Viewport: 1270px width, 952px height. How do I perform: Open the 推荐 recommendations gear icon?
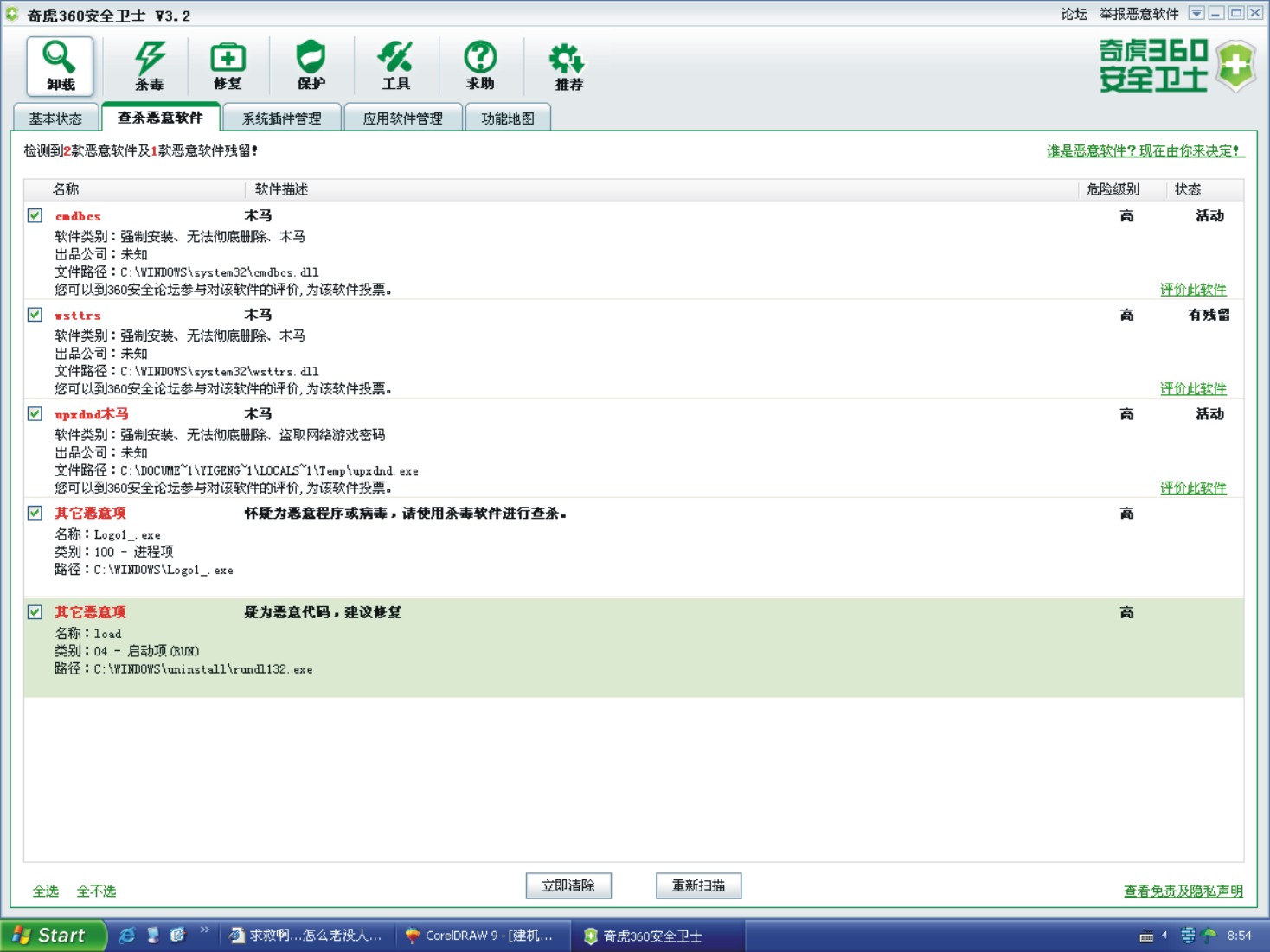[x=568, y=67]
